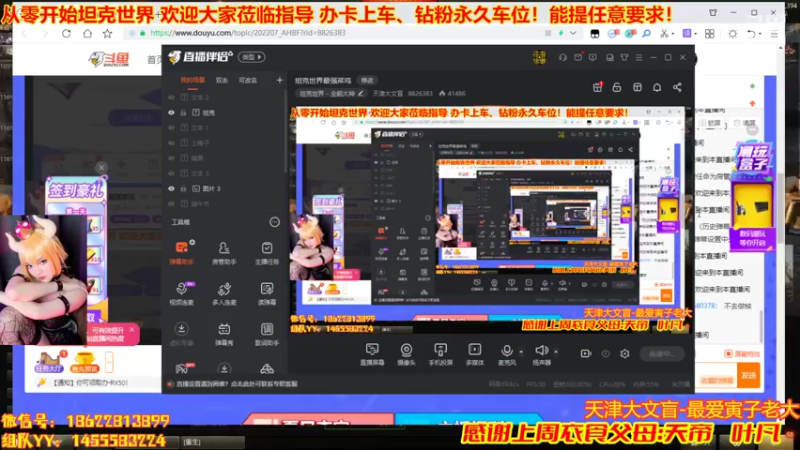800x450 pixels.
Task: Open the car icon tool in toolbox
Action: tap(267, 368)
